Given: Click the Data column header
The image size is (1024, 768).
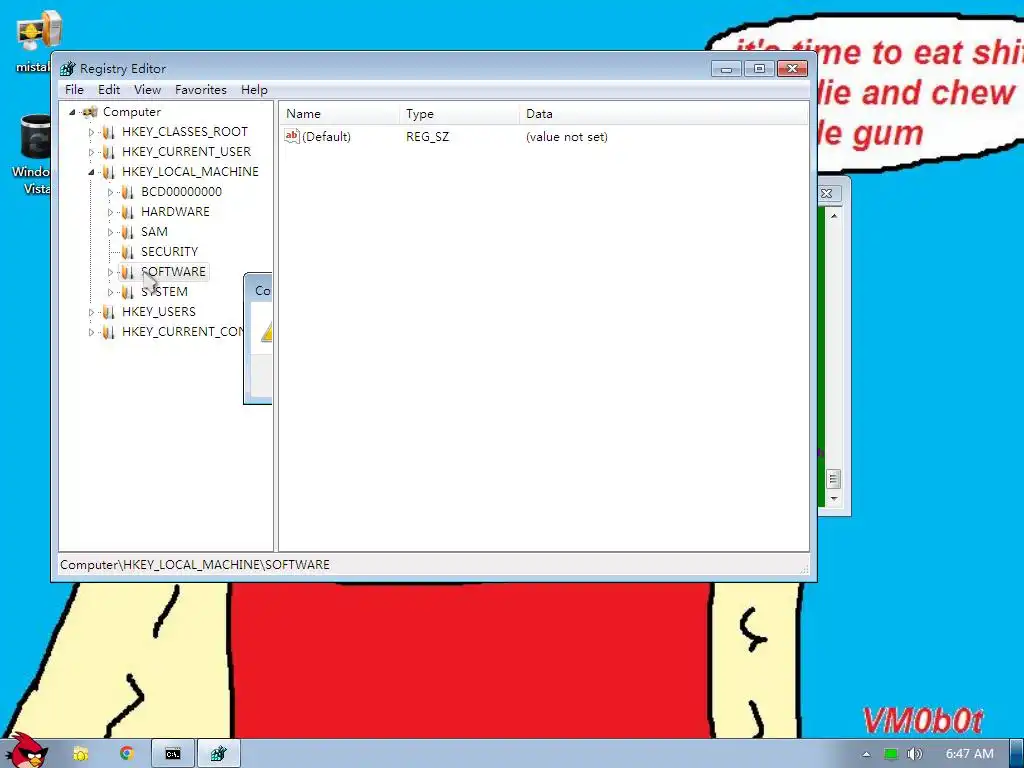Looking at the screenshot, I should (664, 114).
